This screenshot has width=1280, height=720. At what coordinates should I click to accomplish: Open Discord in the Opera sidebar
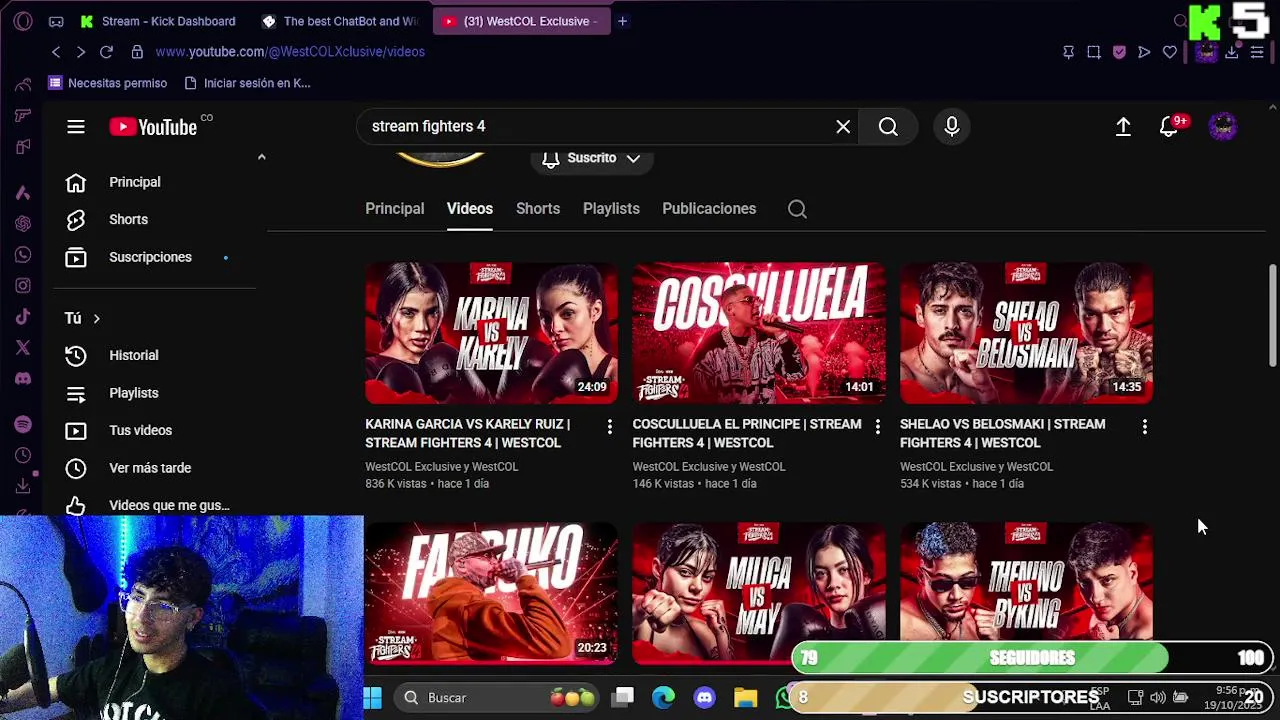click(23, 379)
